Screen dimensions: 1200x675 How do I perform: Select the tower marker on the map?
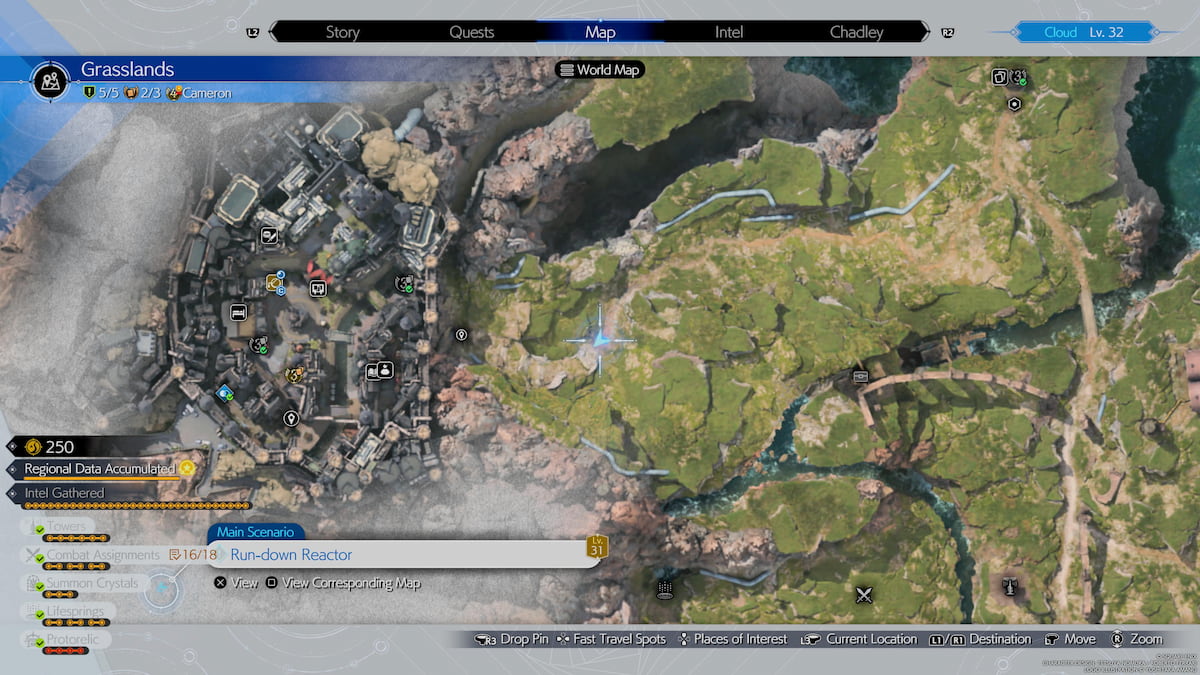1011,587
